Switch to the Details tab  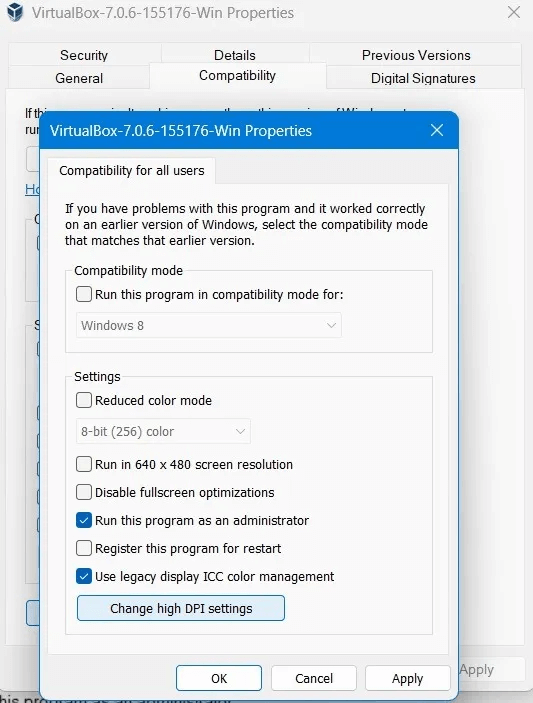(x=235, y=55)
